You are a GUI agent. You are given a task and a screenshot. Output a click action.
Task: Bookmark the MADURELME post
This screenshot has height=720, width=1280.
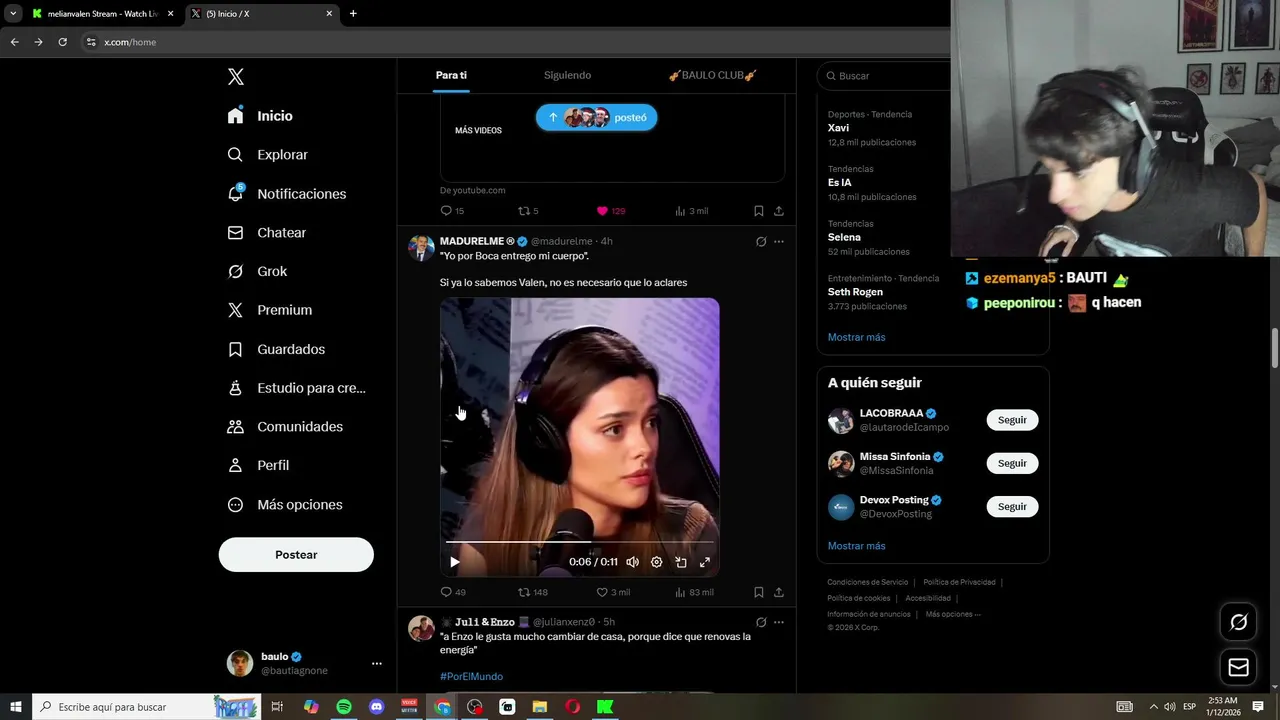(759, 592)
